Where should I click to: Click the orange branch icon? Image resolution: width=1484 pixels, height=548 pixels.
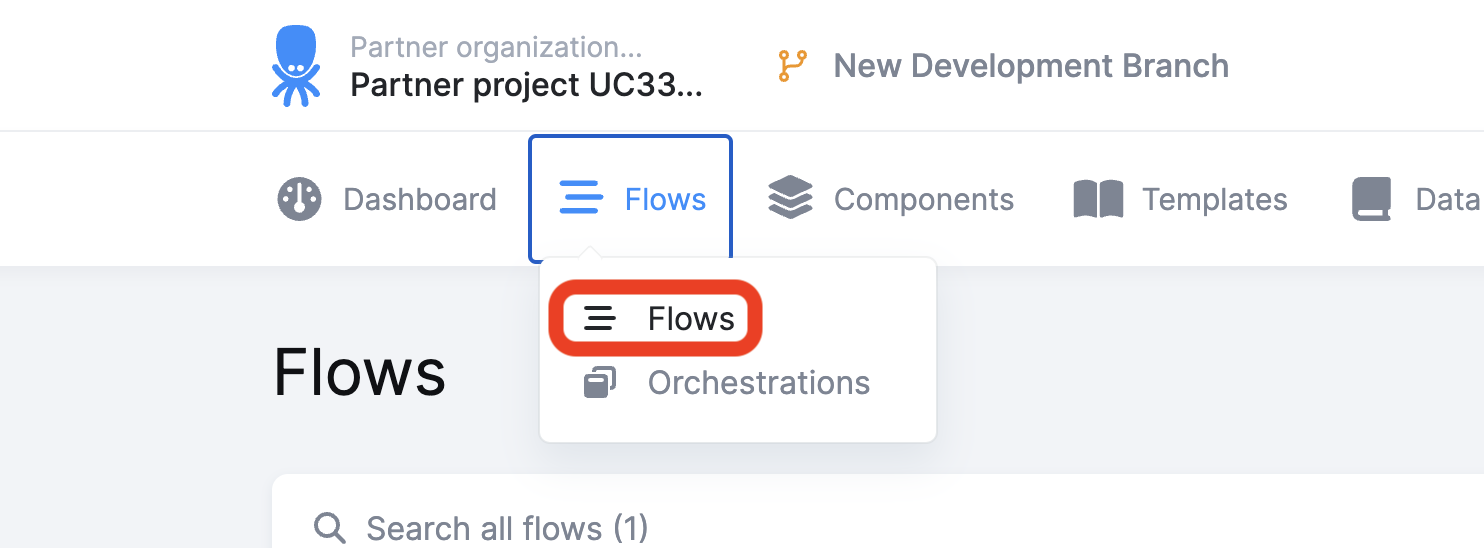tap(792, 66)
